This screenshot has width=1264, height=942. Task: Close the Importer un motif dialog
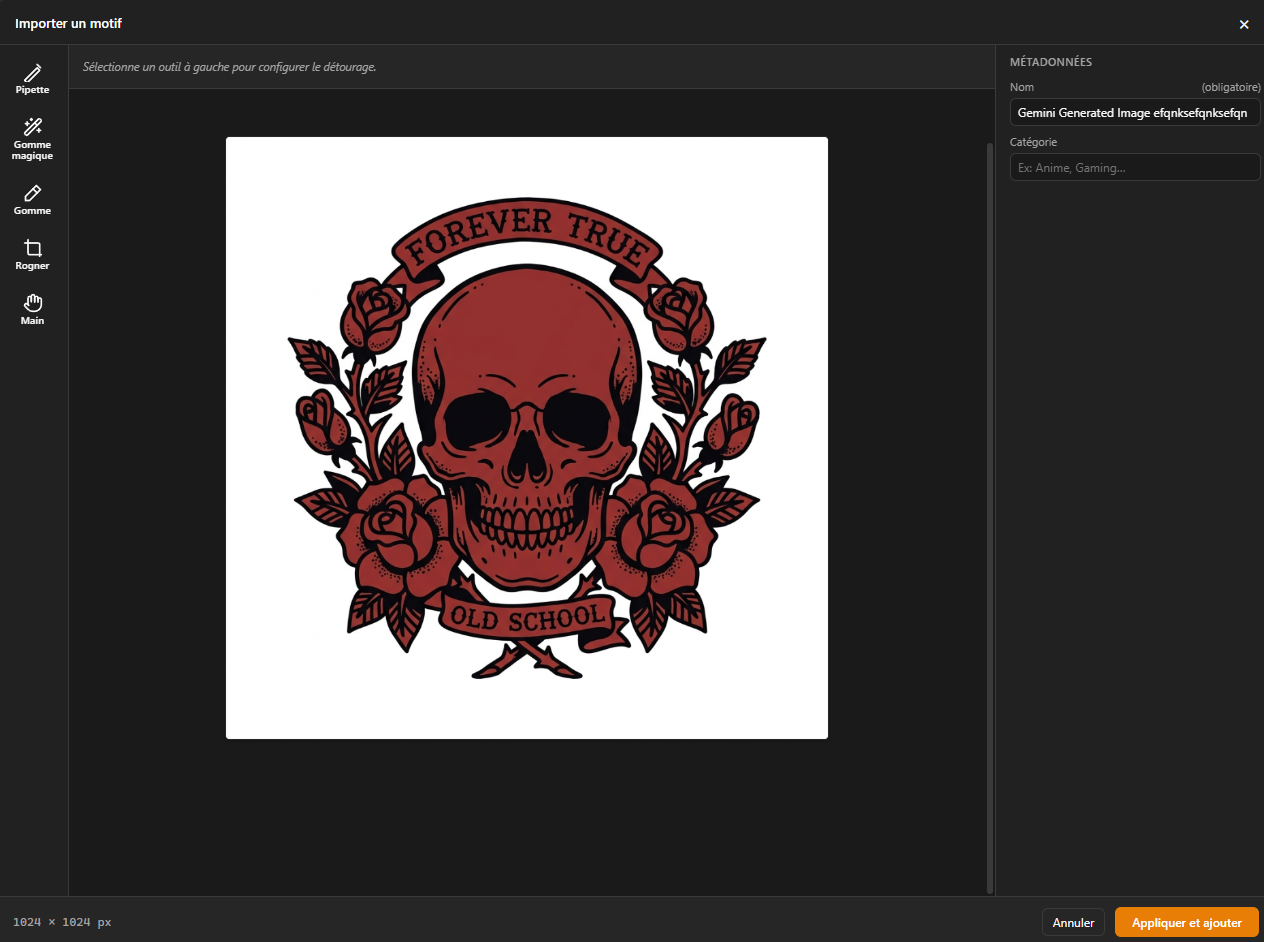click(1244, 24)
